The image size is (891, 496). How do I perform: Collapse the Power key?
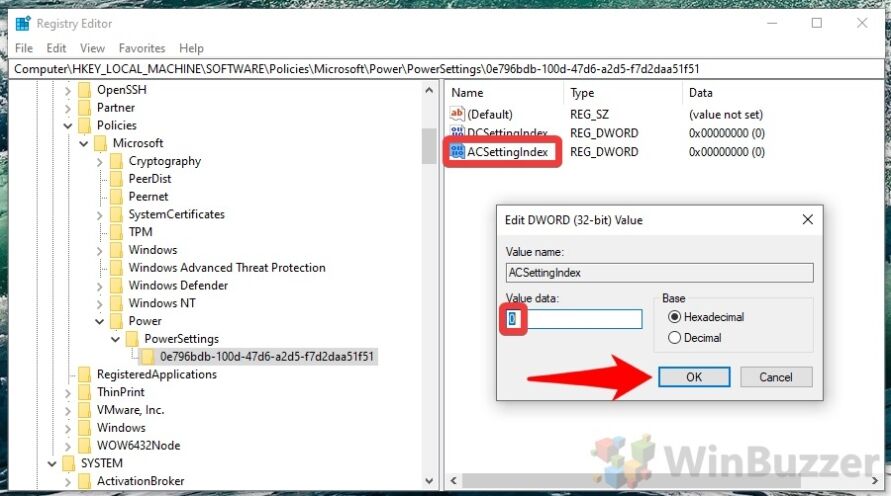pyautogui.click(x=99, y=322)
